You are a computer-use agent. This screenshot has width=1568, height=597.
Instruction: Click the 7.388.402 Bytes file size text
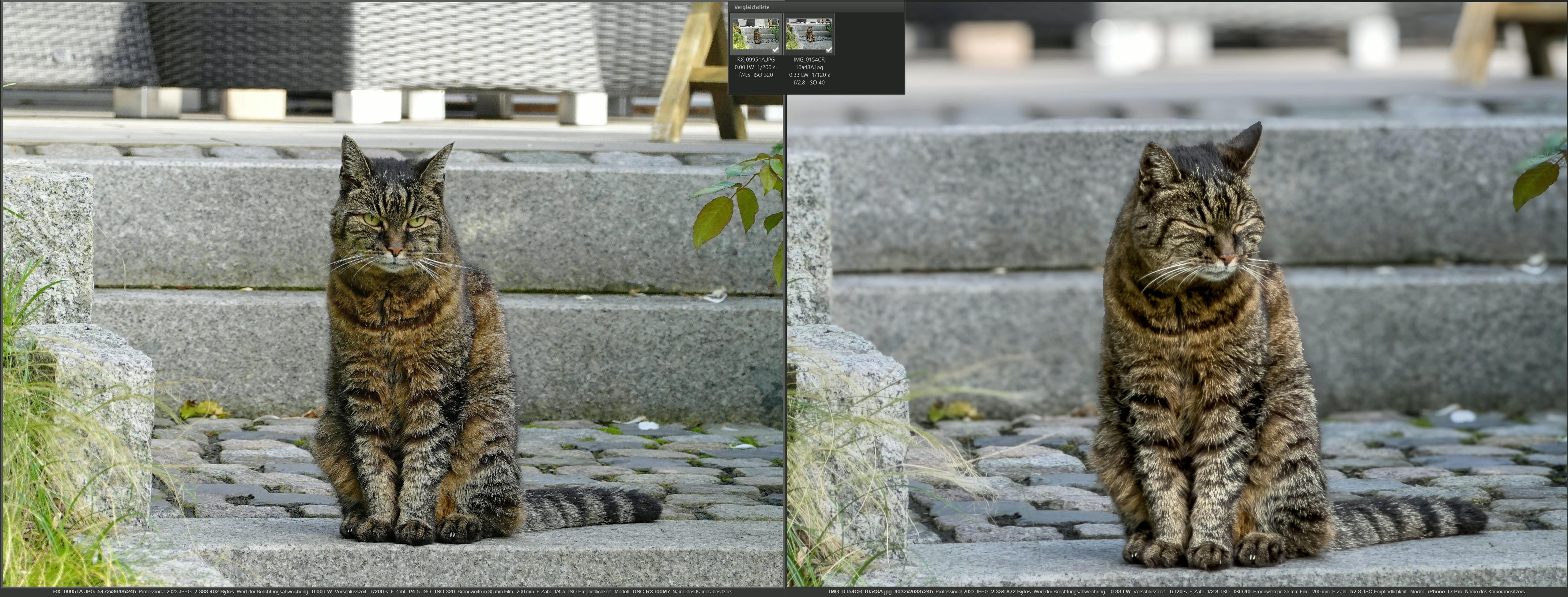point(214,591)
